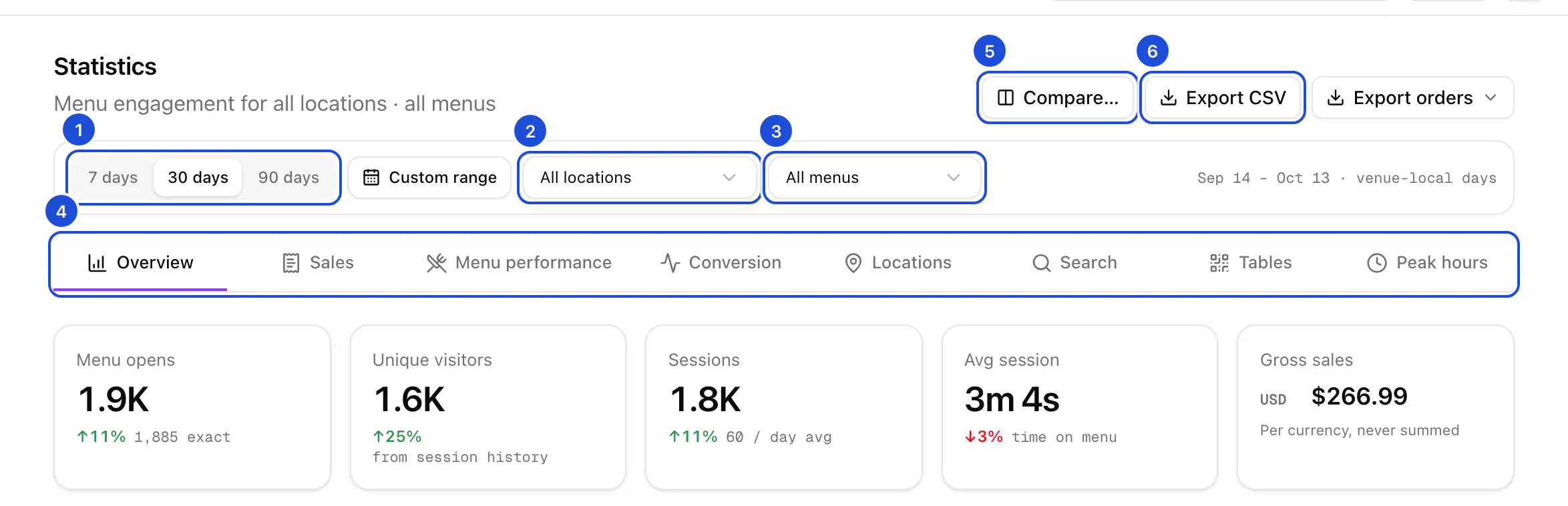The height and width of the screenshot is (506, 1568).
Task: Click the Export orders button label
Action: point(1413,98)
